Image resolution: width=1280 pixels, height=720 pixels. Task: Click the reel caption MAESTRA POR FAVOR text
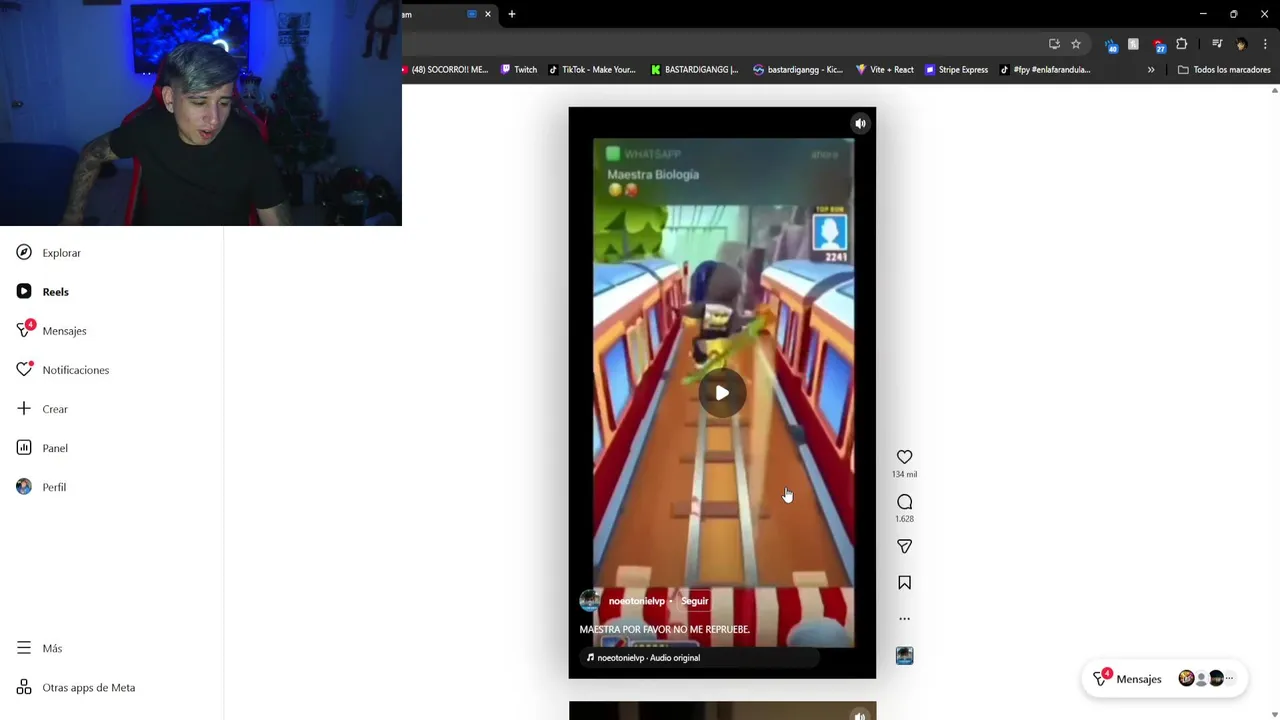664,630
